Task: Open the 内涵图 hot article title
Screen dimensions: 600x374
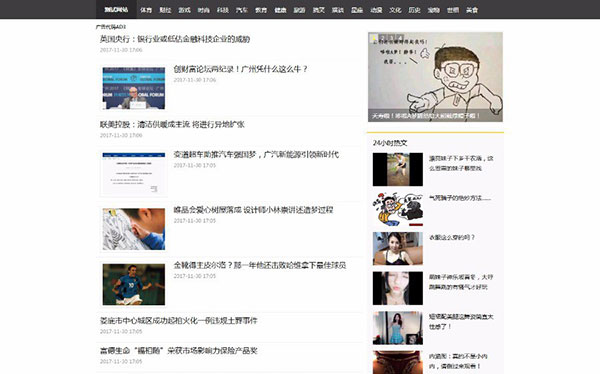Action: 458,361
